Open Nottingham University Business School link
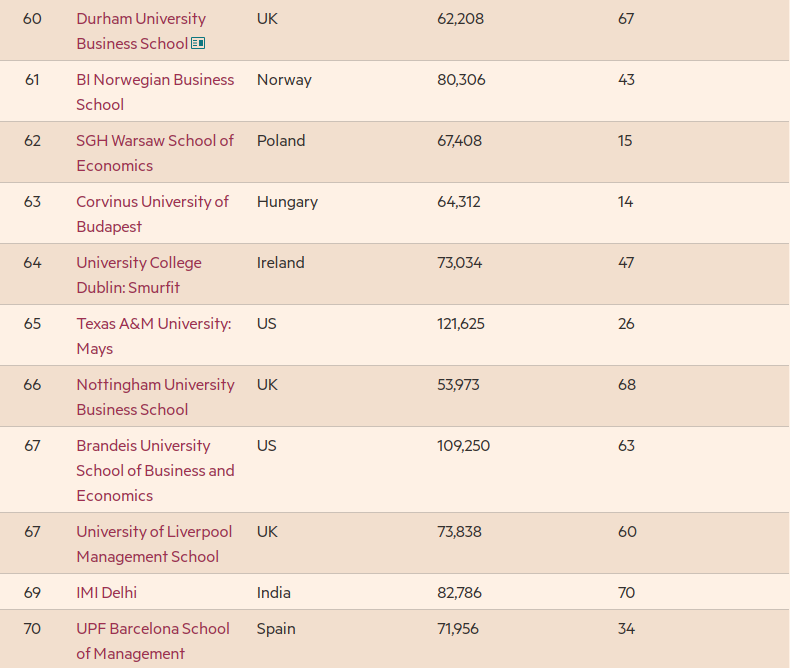This screenshot has height=668, width=790. [155, 396]
